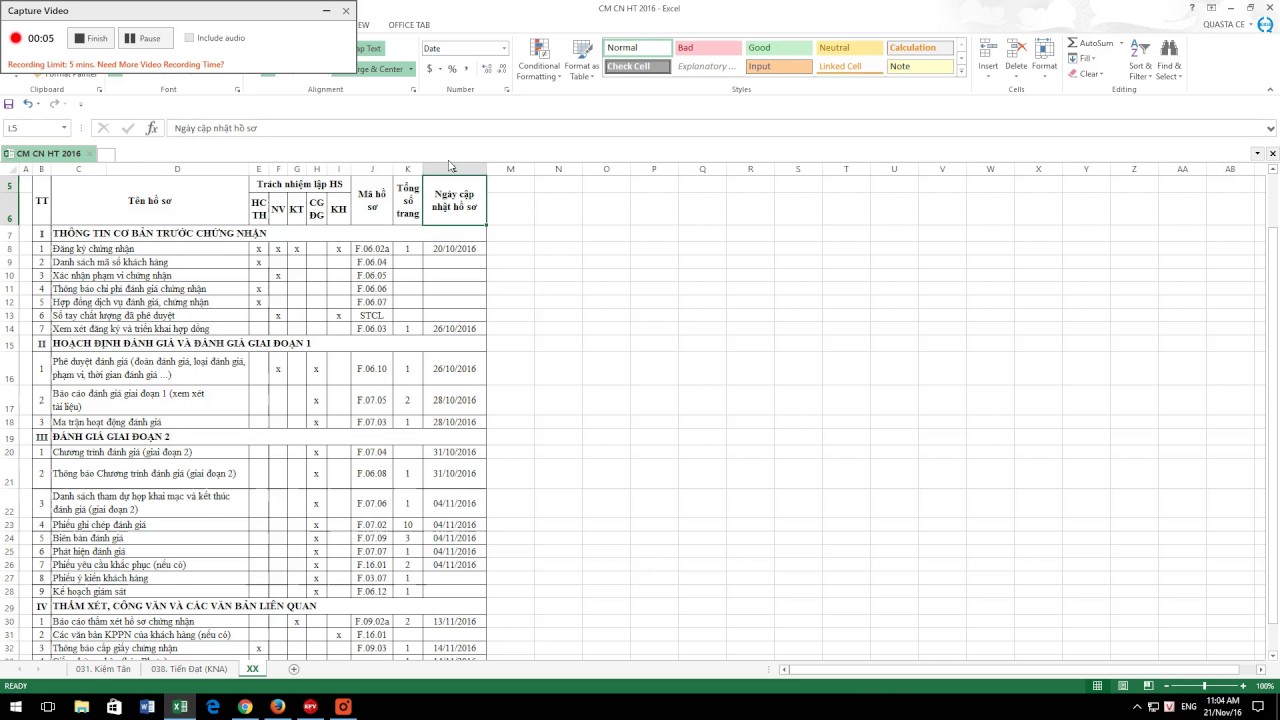Apply the Neutral cell style
Viewport: 1280px width, 720px height.
pyautogui.click(x=850, y=48)
